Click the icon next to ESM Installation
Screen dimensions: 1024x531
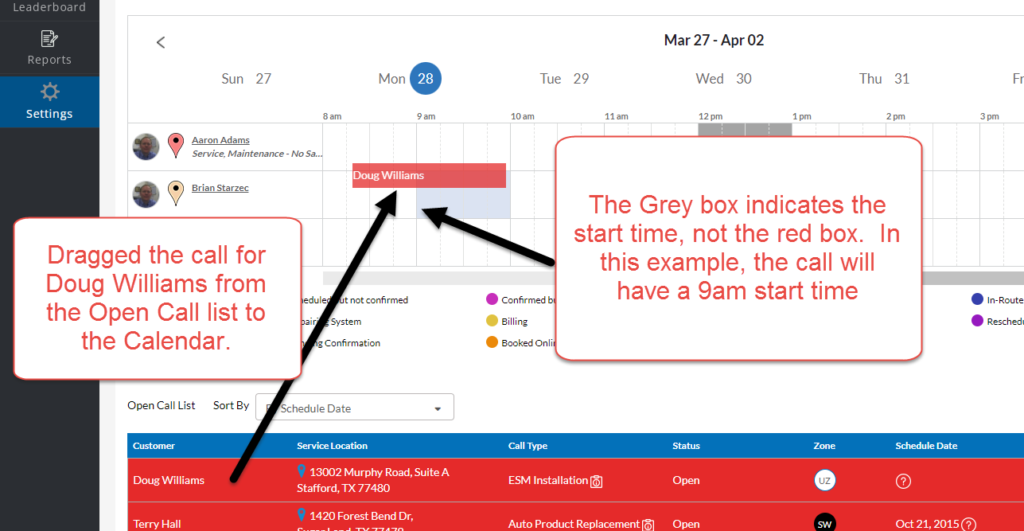tap(596, 481)
